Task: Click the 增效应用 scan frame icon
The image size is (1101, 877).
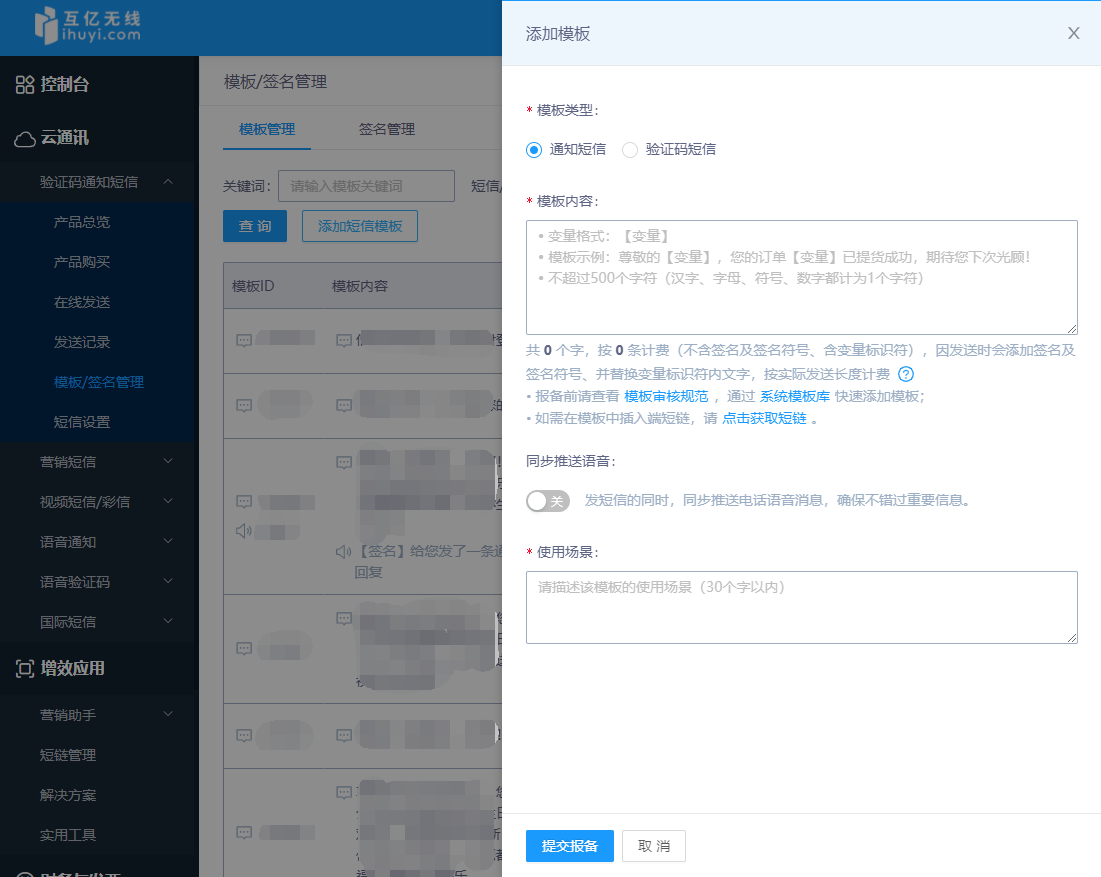Action: [25, 669]
